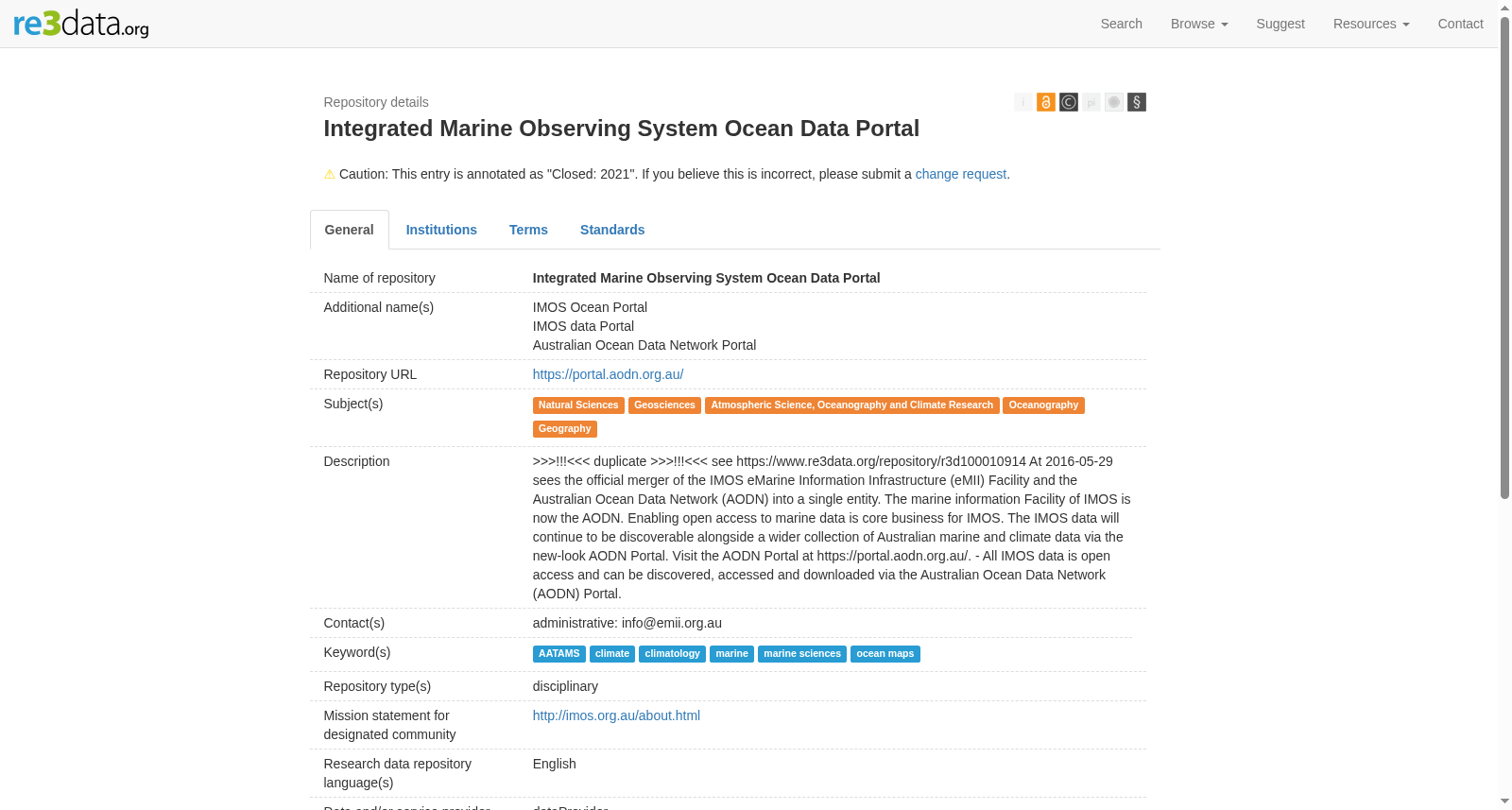Click the copyright licenses badge icon
The height and width of the screenshot is (810, 1512).
pos(1069,102)
